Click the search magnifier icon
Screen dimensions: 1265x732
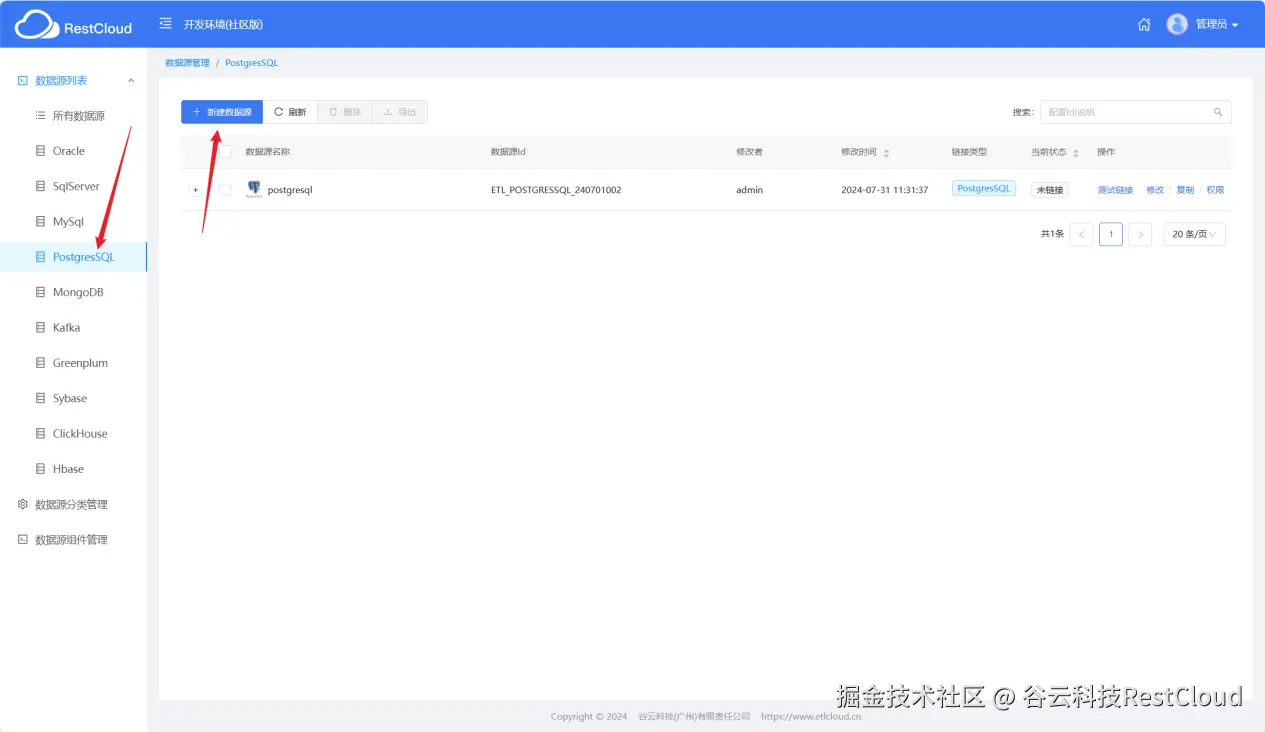1218,112
